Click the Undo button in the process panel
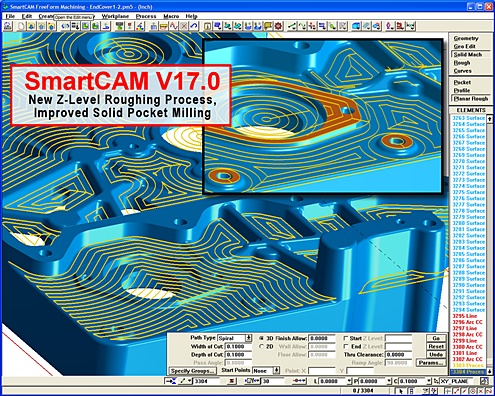 coord(436,354)
